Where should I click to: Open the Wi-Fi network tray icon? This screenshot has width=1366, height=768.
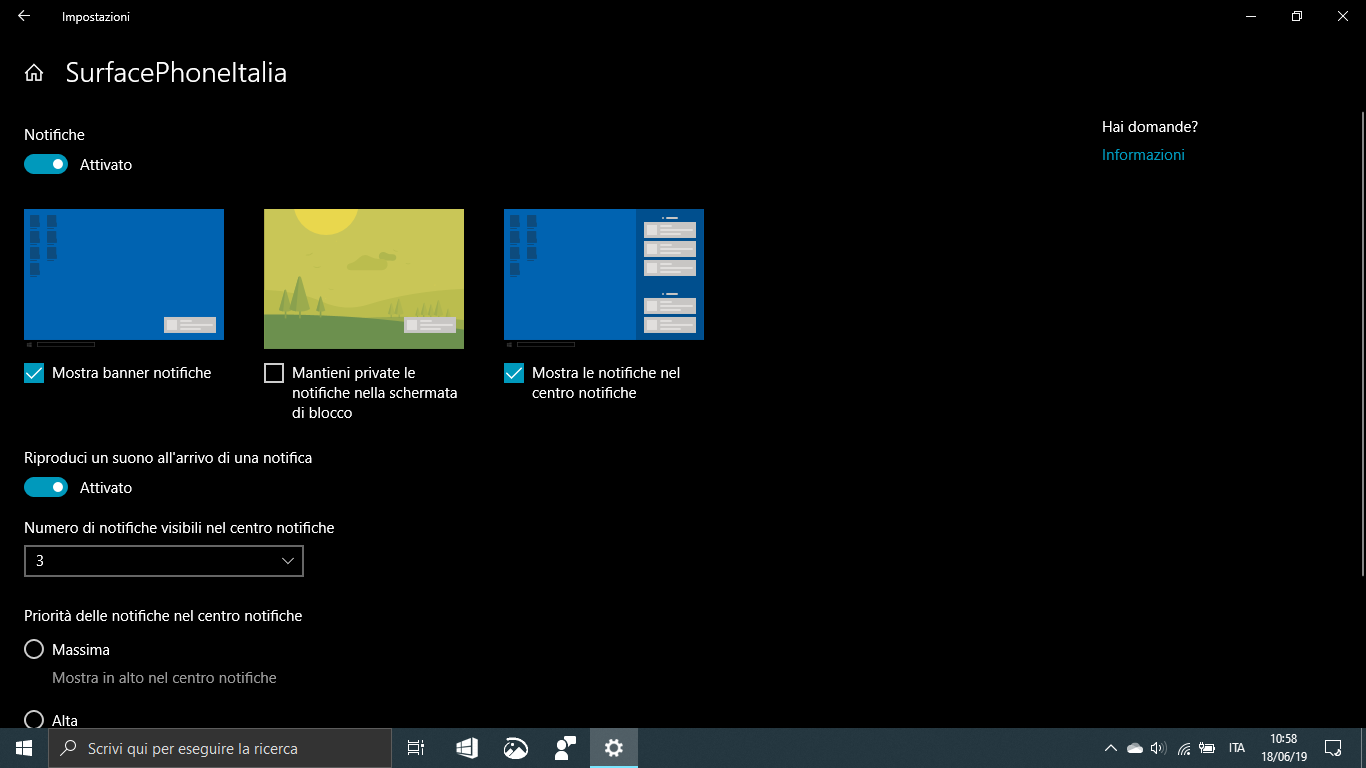pyautogui.click(x=1184, y=748)
